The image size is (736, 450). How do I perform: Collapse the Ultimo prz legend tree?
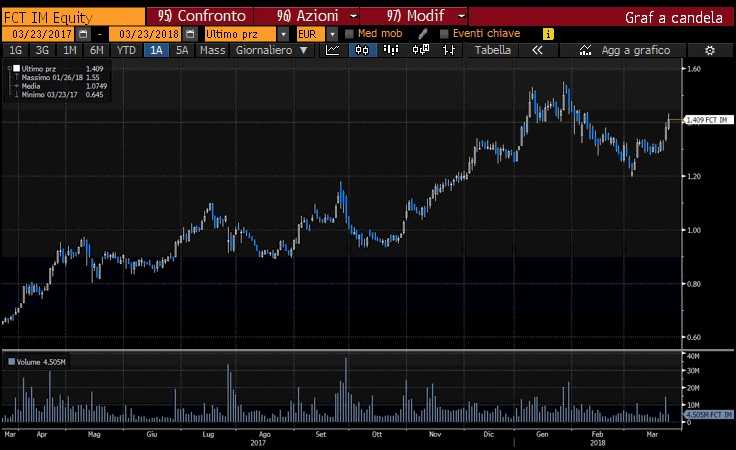point(9,69)
